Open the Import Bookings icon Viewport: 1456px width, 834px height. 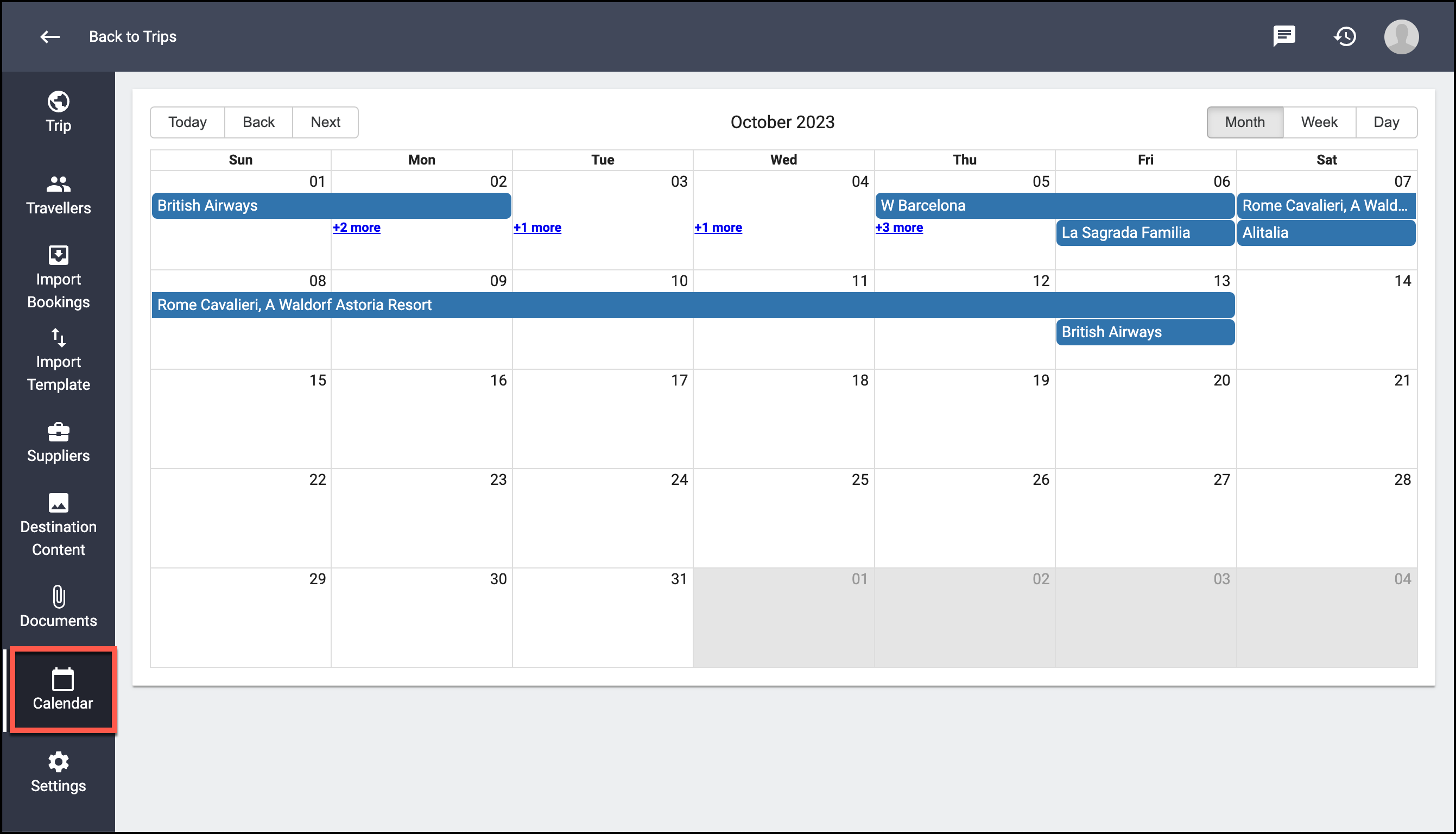[59, 255]
